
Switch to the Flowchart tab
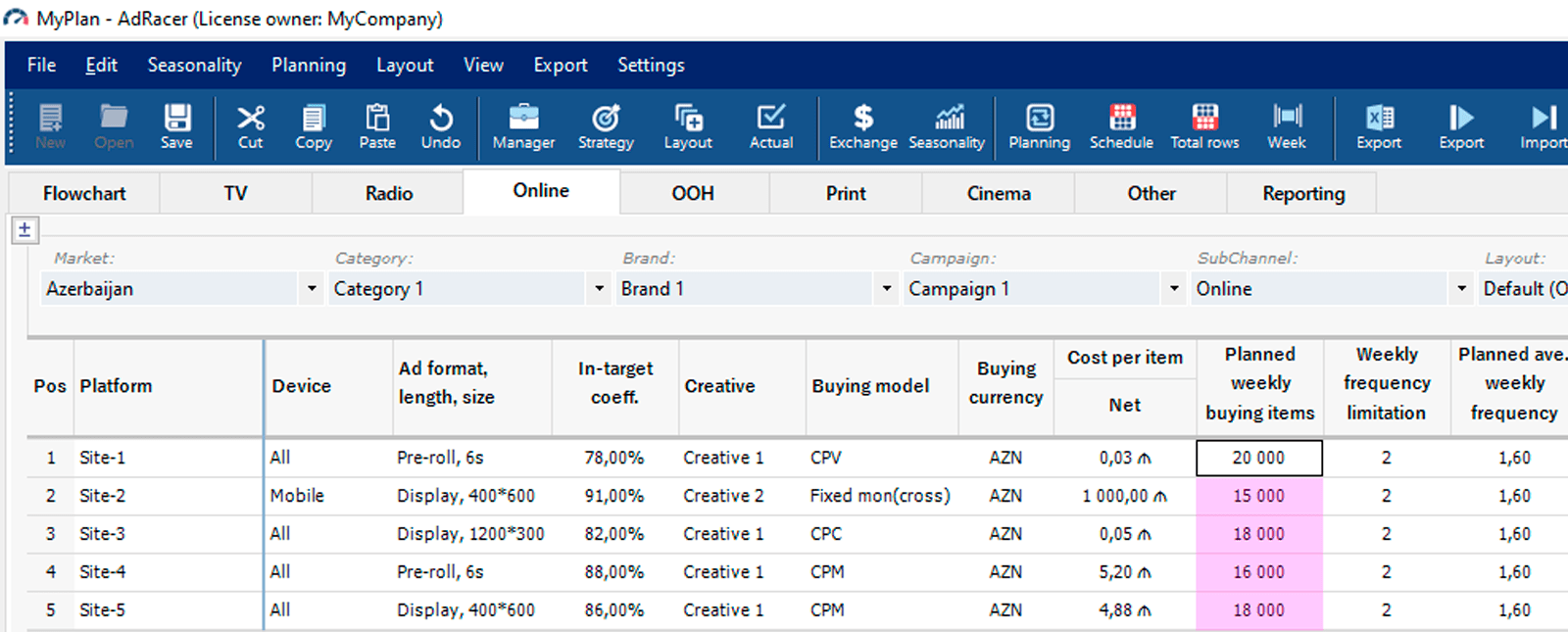click(84, 193)
